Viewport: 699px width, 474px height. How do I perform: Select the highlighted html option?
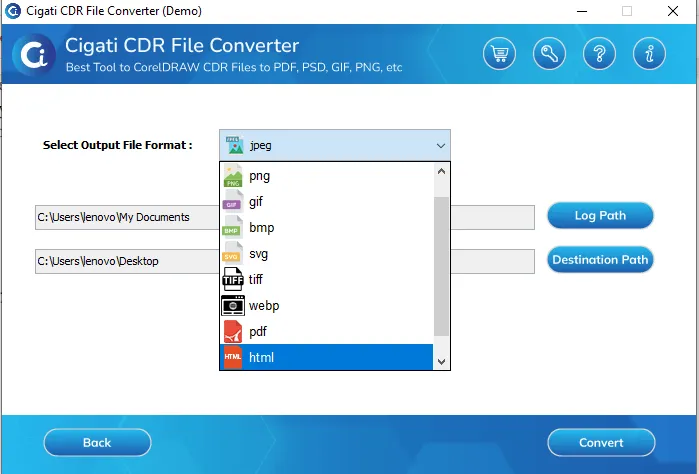point(326,357)
